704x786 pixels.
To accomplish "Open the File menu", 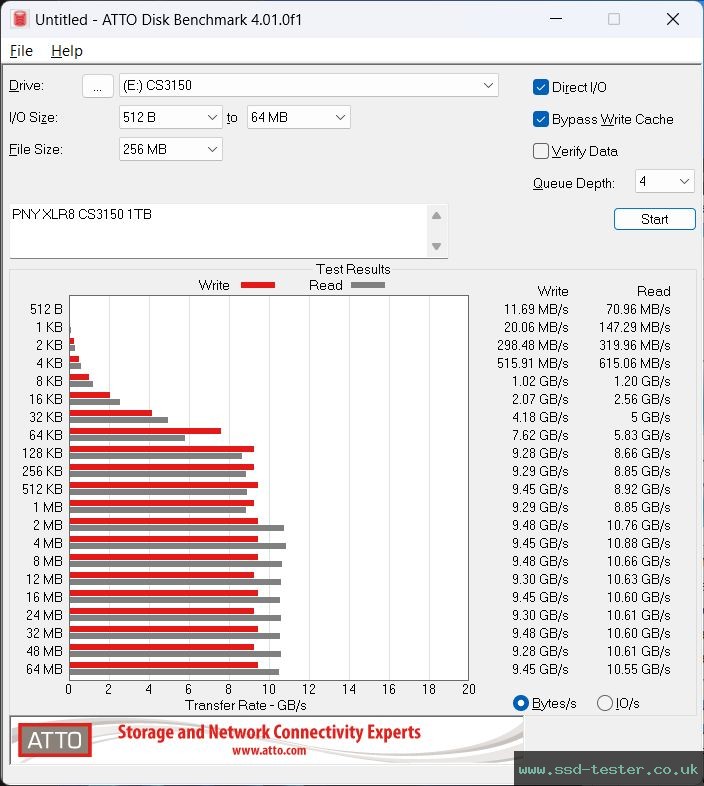I will click(x=21, y=51).
